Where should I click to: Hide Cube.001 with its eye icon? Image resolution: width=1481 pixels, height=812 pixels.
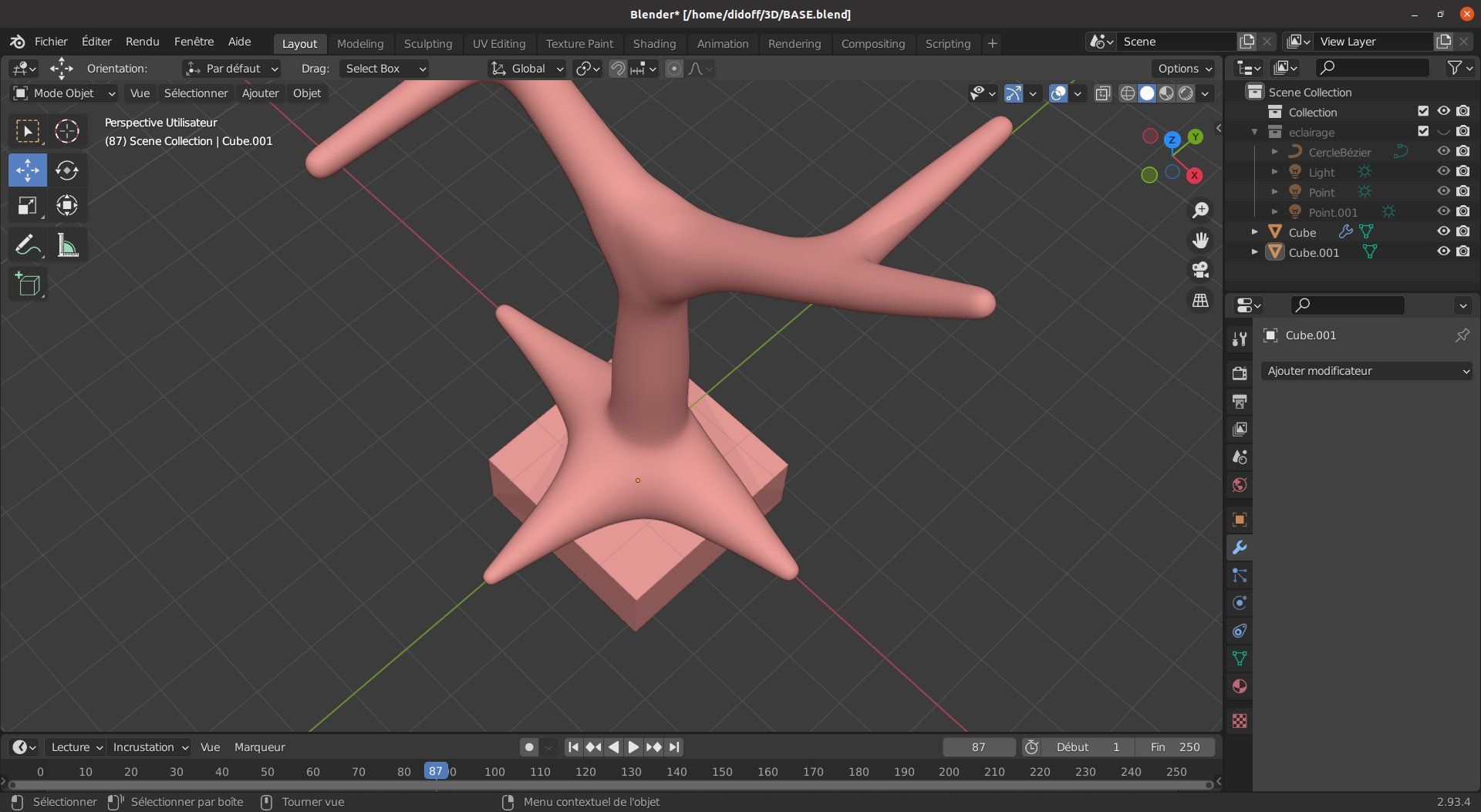[1443, 251]
